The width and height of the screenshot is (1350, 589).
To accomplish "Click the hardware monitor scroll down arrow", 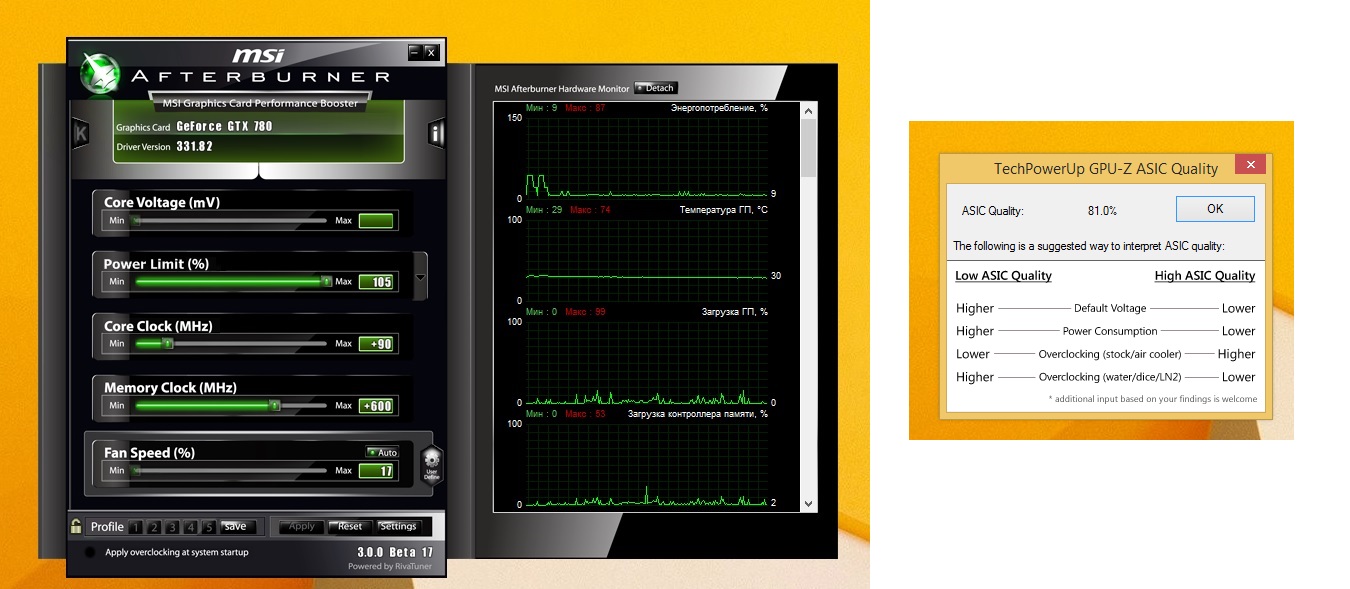I will (809, 504).
